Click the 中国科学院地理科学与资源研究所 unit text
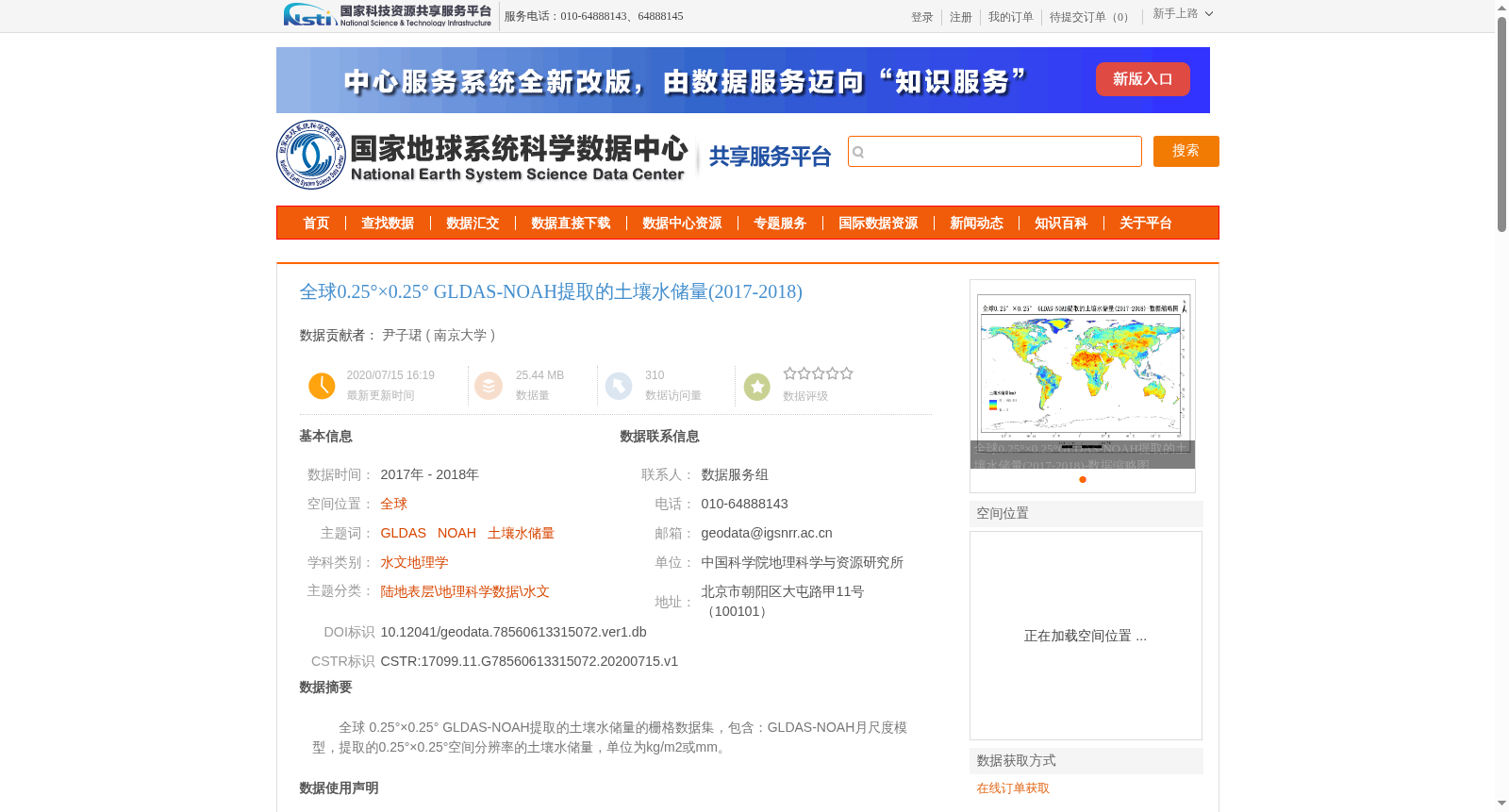This screenshot has height=812, width=1509. [803, 562]
